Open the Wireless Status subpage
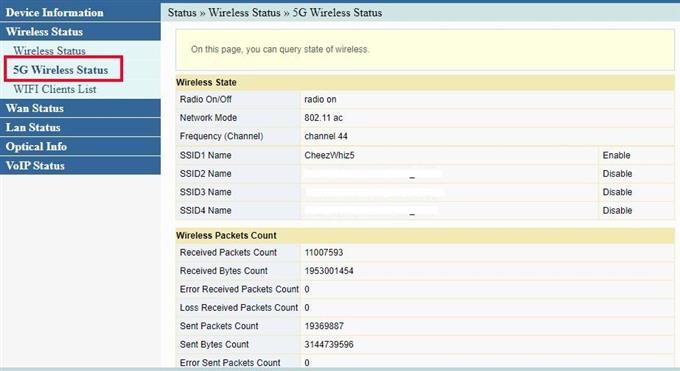Image resolution: width=680 pixels, height=371 pixels. 49,51
